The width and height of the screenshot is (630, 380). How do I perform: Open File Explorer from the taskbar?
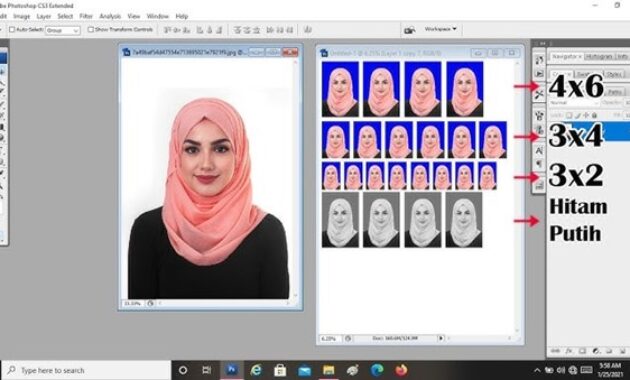point(328,370)
